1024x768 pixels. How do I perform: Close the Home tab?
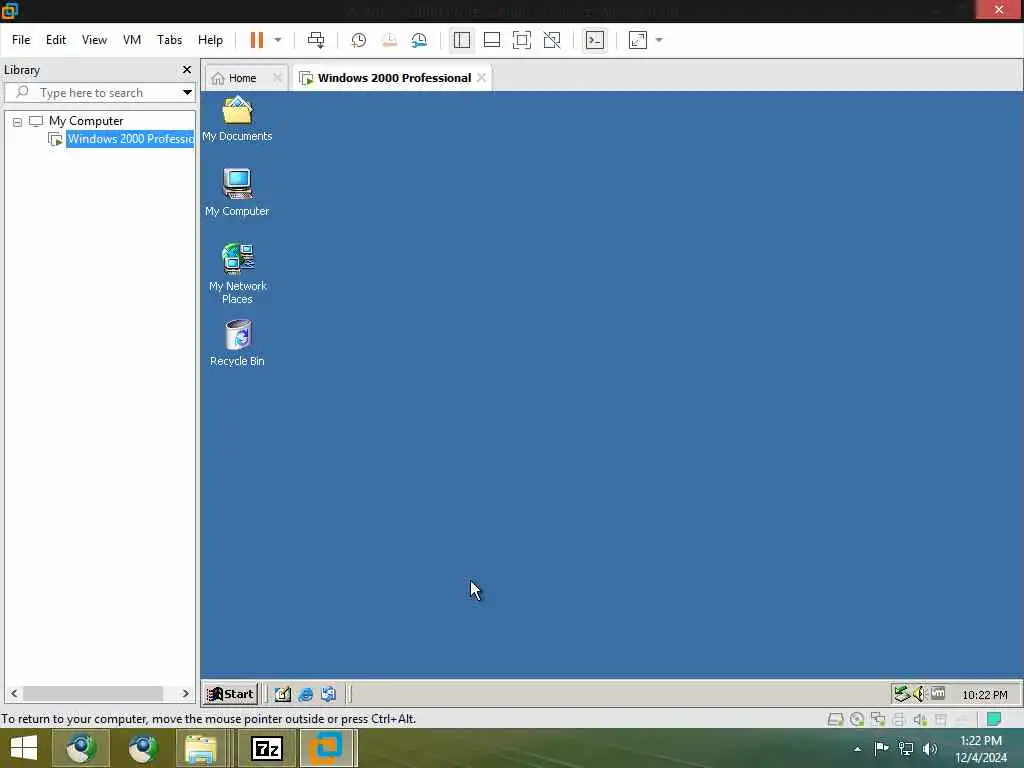click(x=277, y=77)
